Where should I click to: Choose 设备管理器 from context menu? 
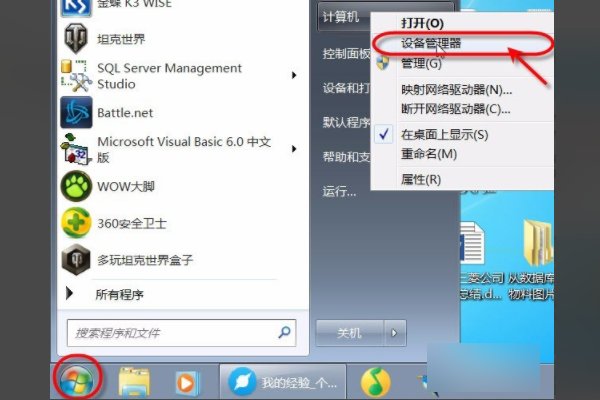[431, 43]
